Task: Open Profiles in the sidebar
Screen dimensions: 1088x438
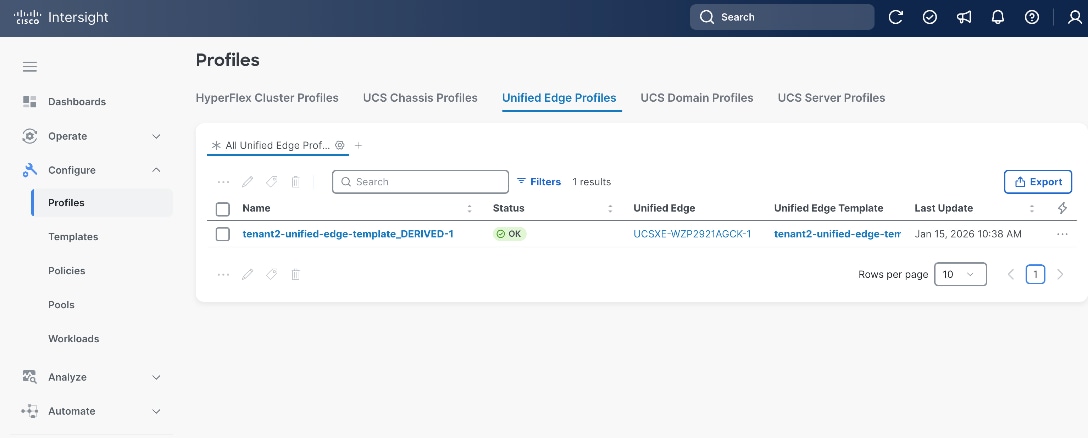Action: pyautogui.click(x=102, y=203)
